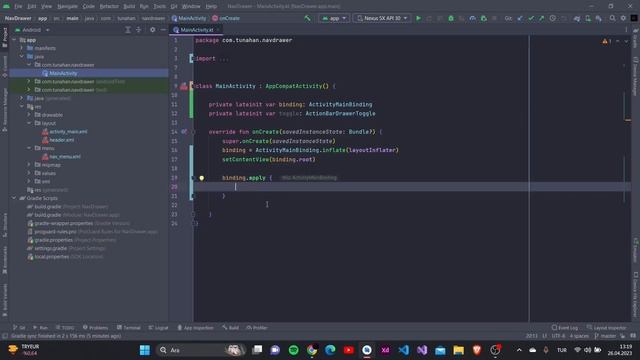Image resolution: width=640 pixels, height=360 pixels.
Task: Open Brave browser from taskbar
Action: coord(477,350)
